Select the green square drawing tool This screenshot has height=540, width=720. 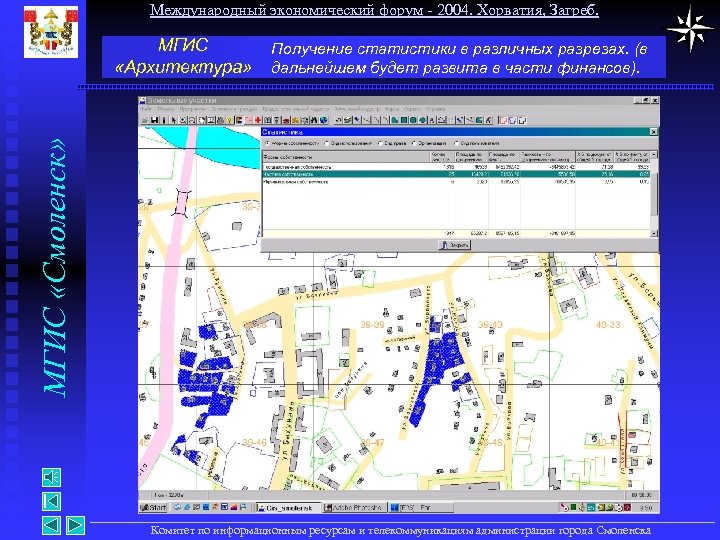(x=404, y=120)
